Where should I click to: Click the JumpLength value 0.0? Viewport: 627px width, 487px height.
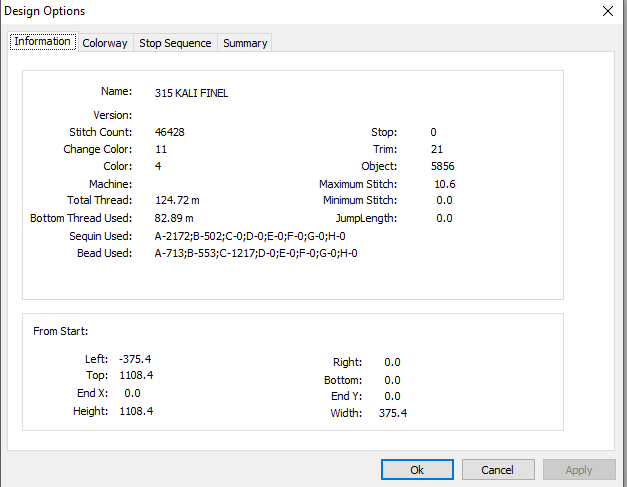(444, 218)
